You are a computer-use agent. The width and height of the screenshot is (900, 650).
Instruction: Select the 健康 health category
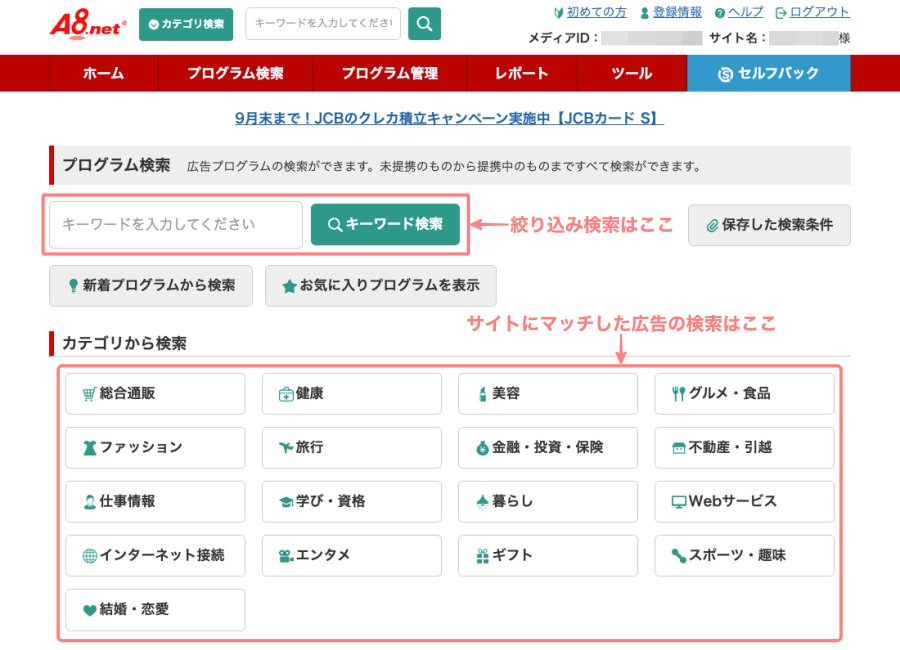click(351, 394)
